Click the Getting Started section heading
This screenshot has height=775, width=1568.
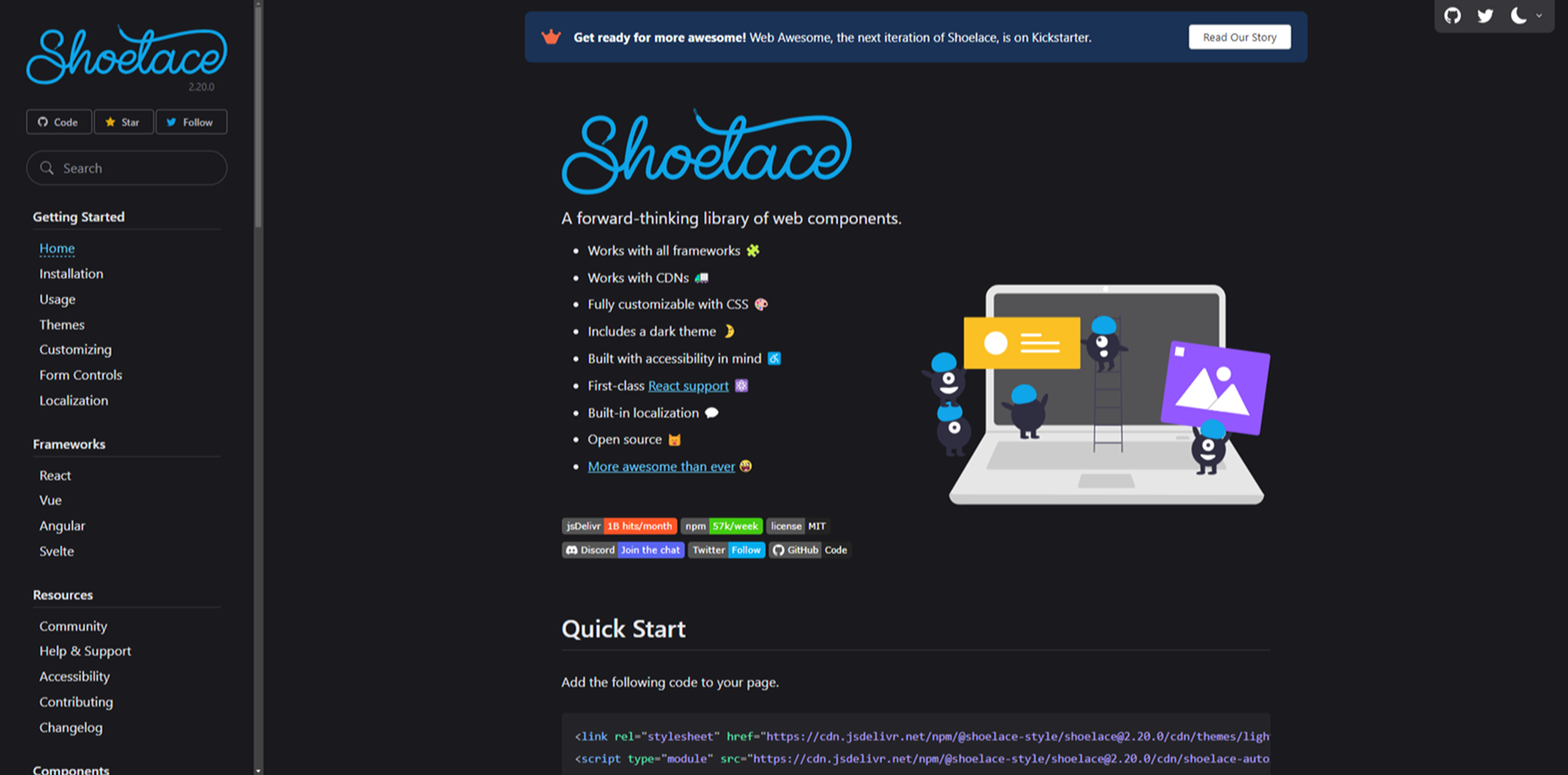[x=78, y=217]
